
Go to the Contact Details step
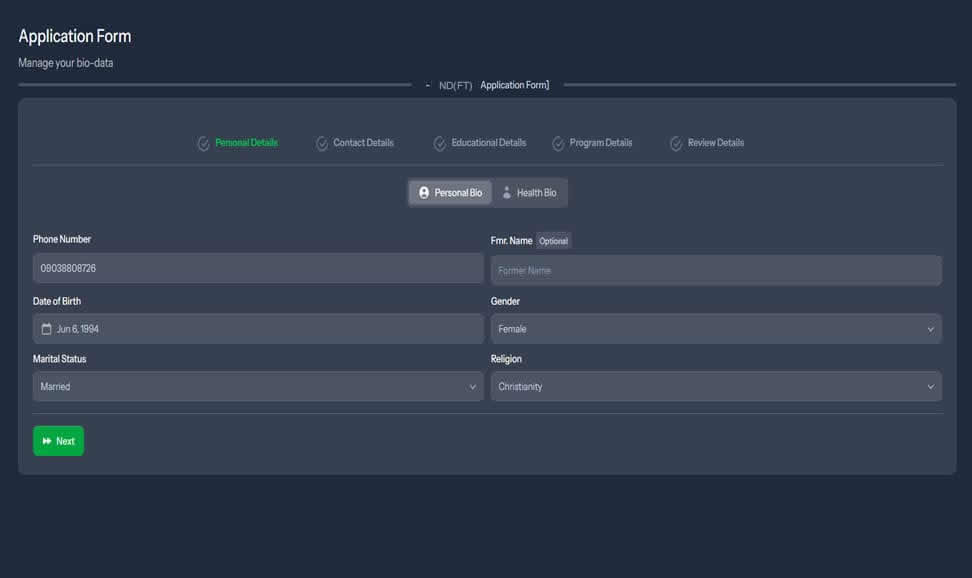click(363, 143)
